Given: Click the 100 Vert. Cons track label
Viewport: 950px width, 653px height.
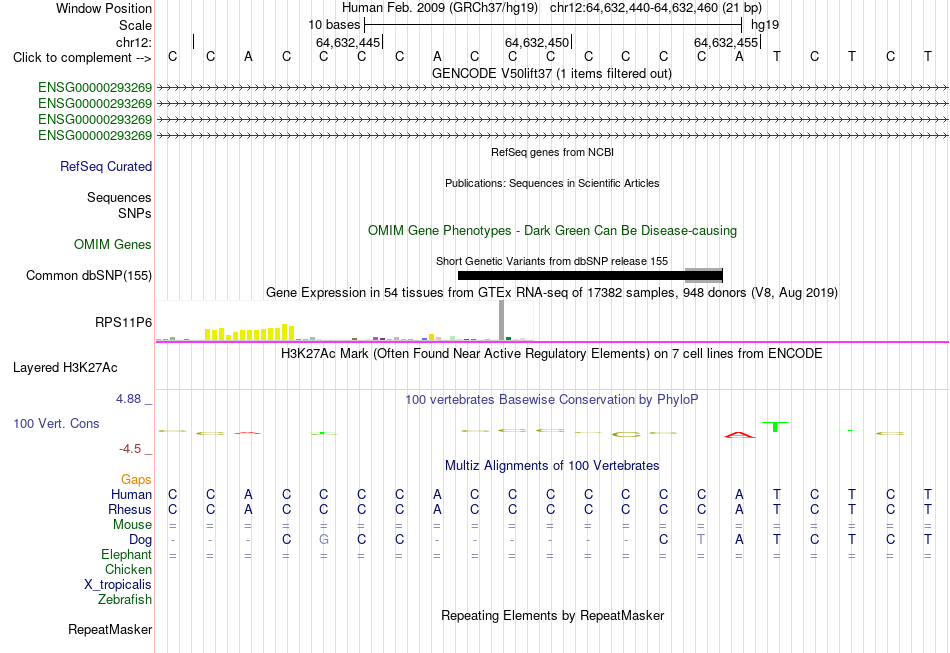Looking at the screenshot, I should tap(56, 423).
